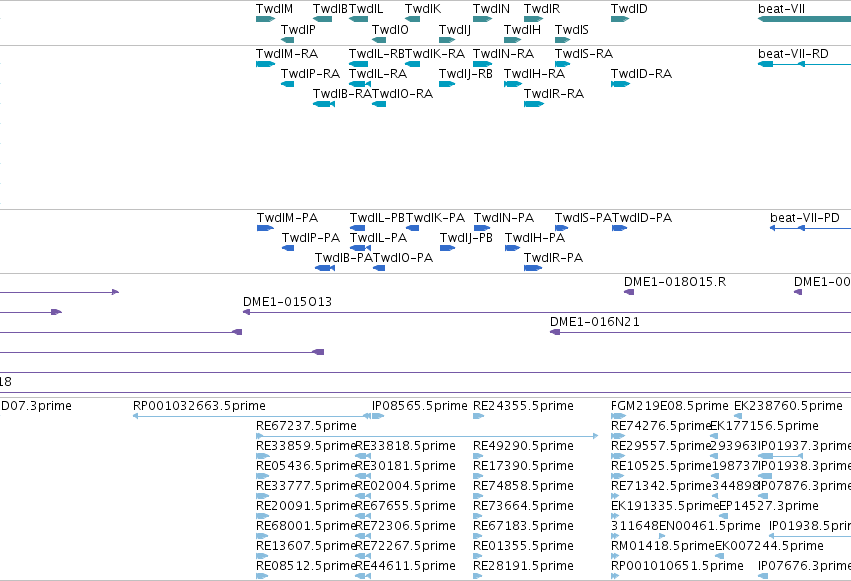Select the TwdlS-RA transcript label
Screen dimensions: 851x581
tap(584, 54)
